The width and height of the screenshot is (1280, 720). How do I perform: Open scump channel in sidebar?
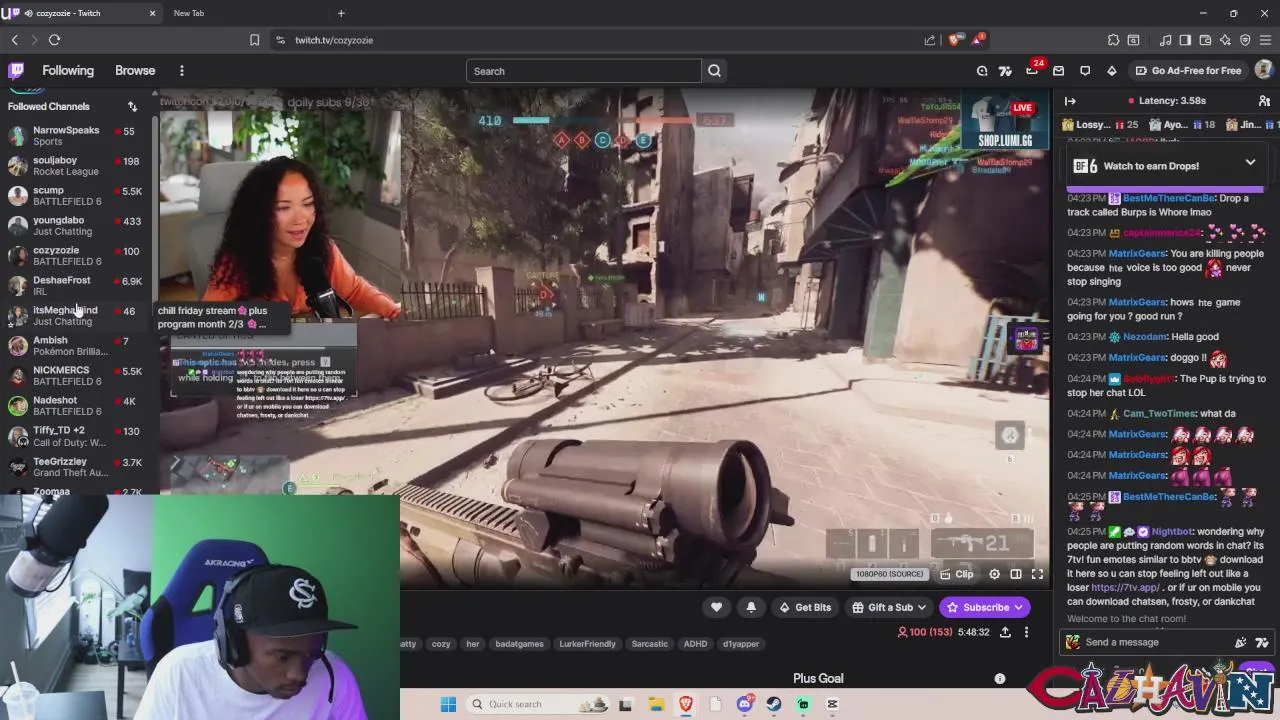click(75, 196)
